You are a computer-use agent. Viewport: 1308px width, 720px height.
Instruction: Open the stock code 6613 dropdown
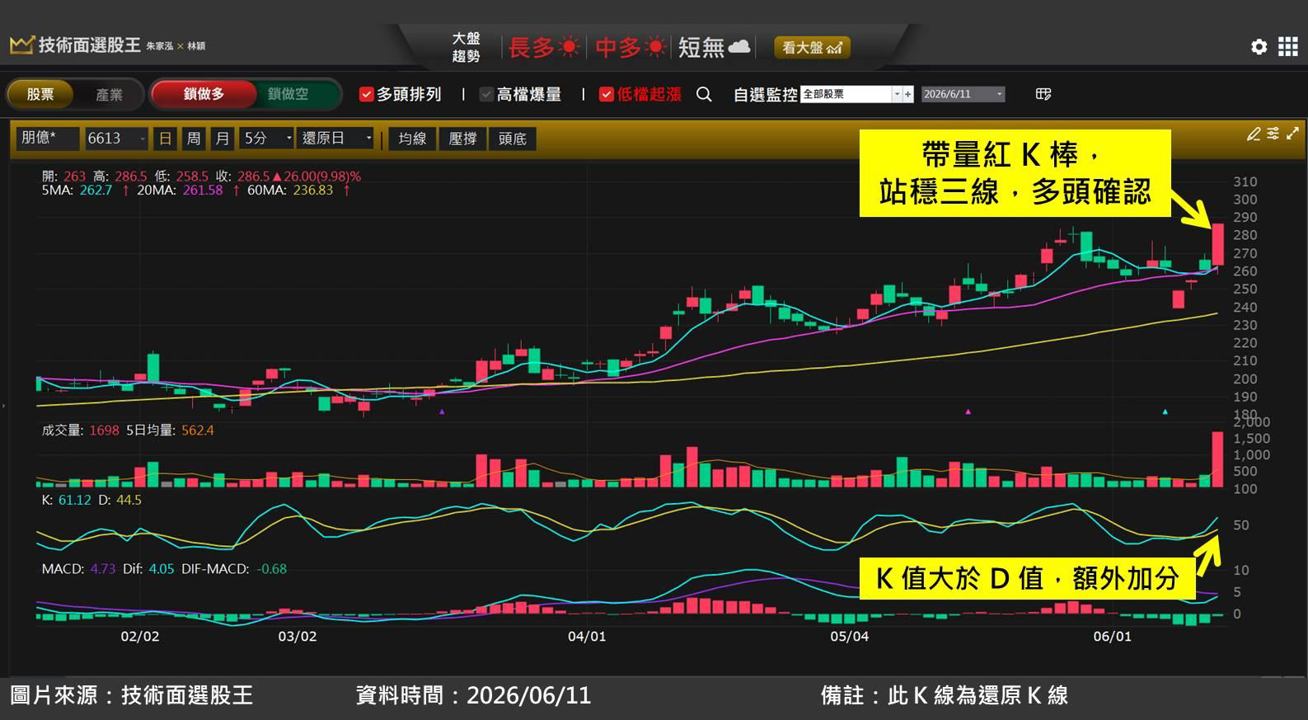[x=116, y=138]
